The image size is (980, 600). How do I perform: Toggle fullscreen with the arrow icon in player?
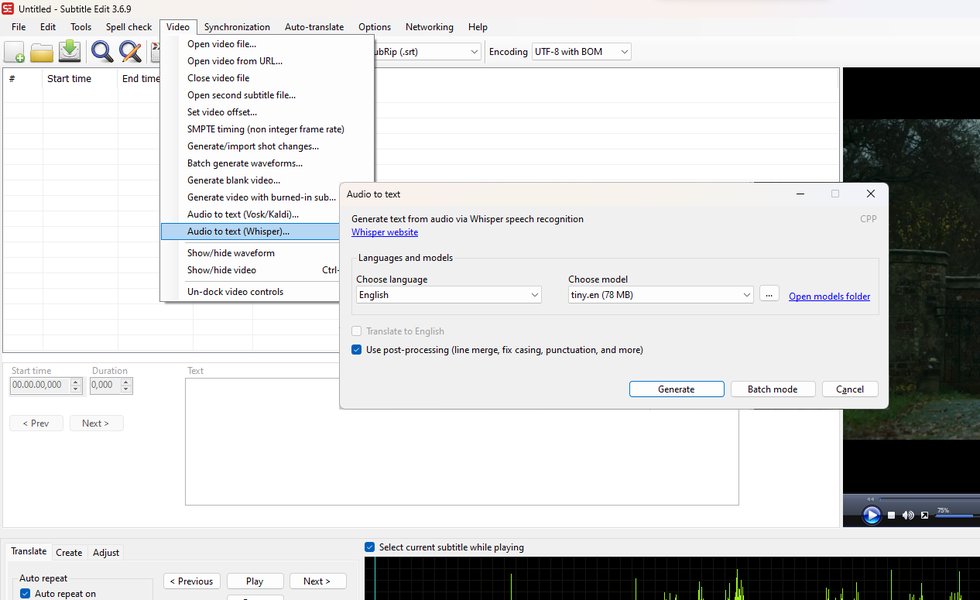click(x=924, y=515)
